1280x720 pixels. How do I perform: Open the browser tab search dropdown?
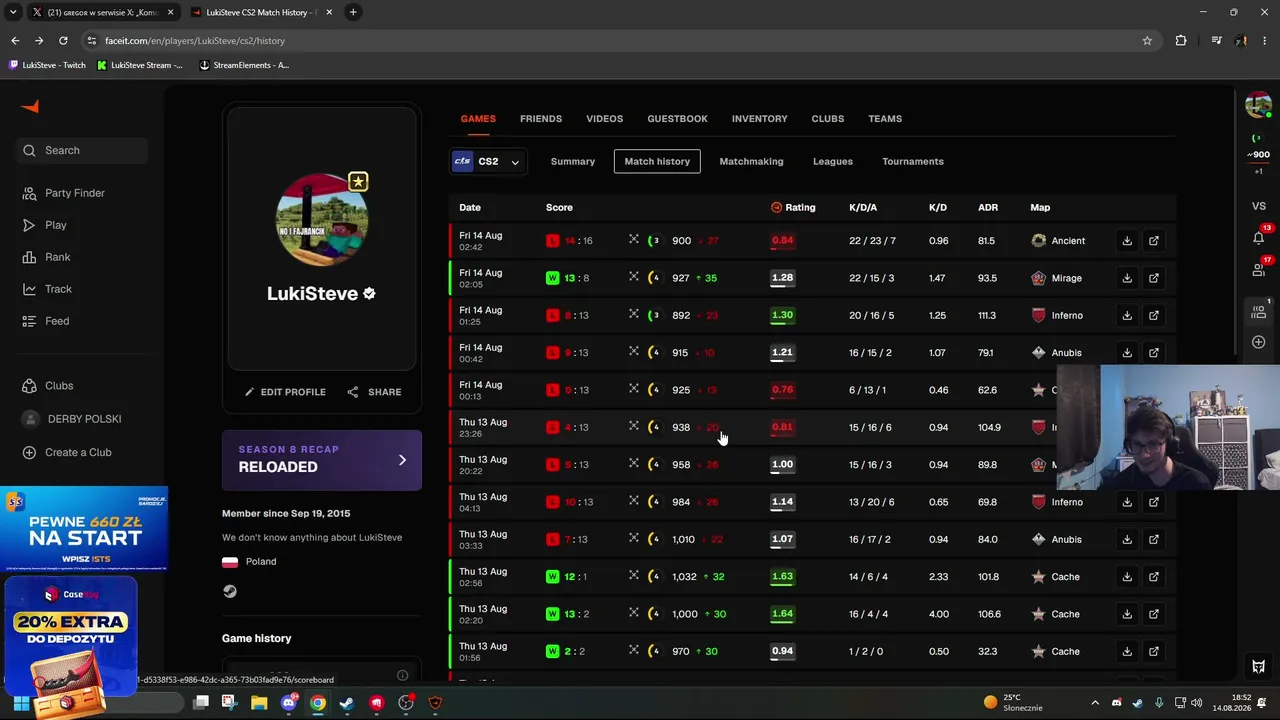(13, 12)
